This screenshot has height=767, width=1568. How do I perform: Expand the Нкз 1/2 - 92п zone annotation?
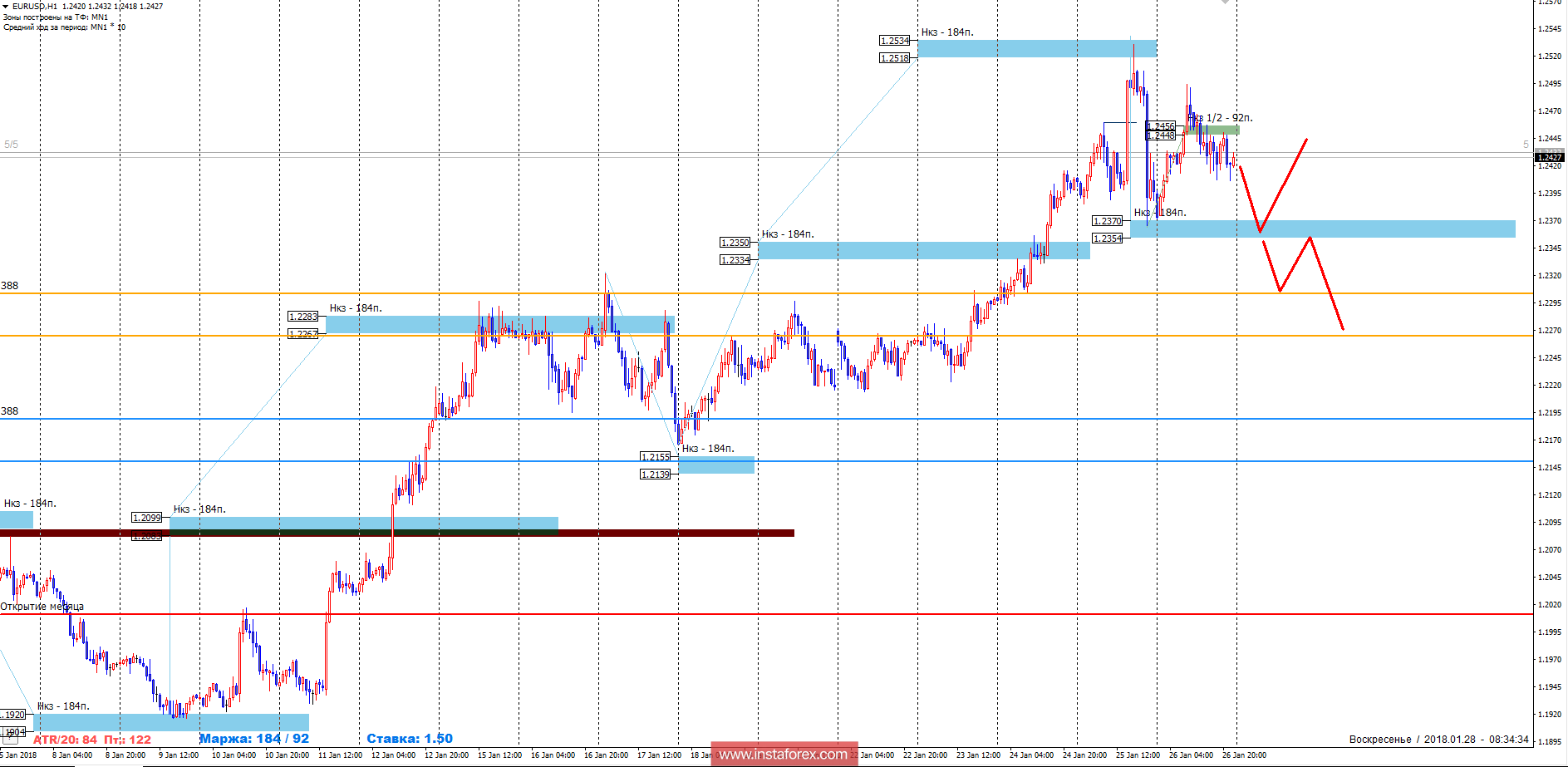1216,119
